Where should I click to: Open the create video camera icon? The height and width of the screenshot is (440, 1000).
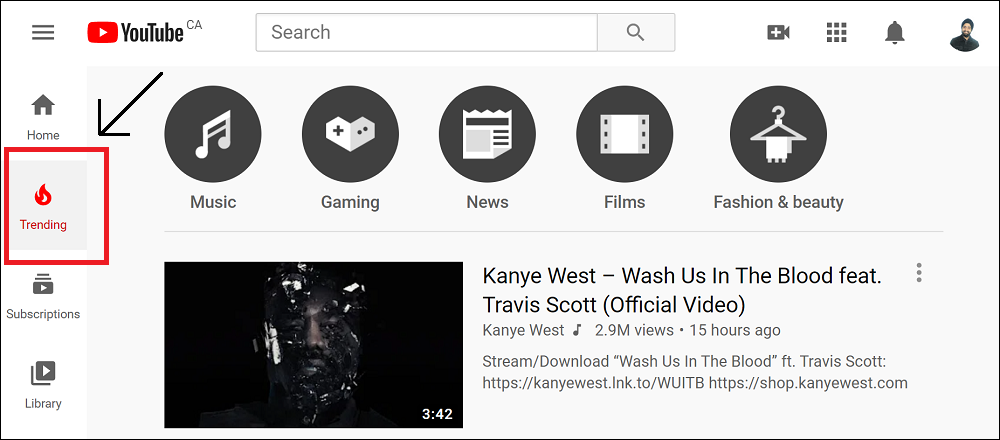tap(778, 32)
